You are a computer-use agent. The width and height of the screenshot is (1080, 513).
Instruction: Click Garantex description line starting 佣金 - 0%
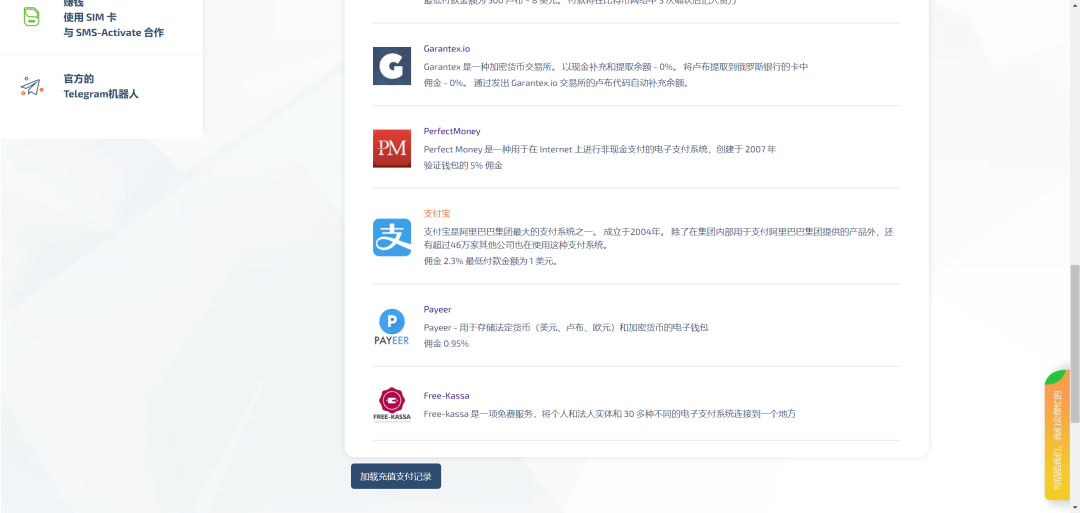(x=557, y=83)
